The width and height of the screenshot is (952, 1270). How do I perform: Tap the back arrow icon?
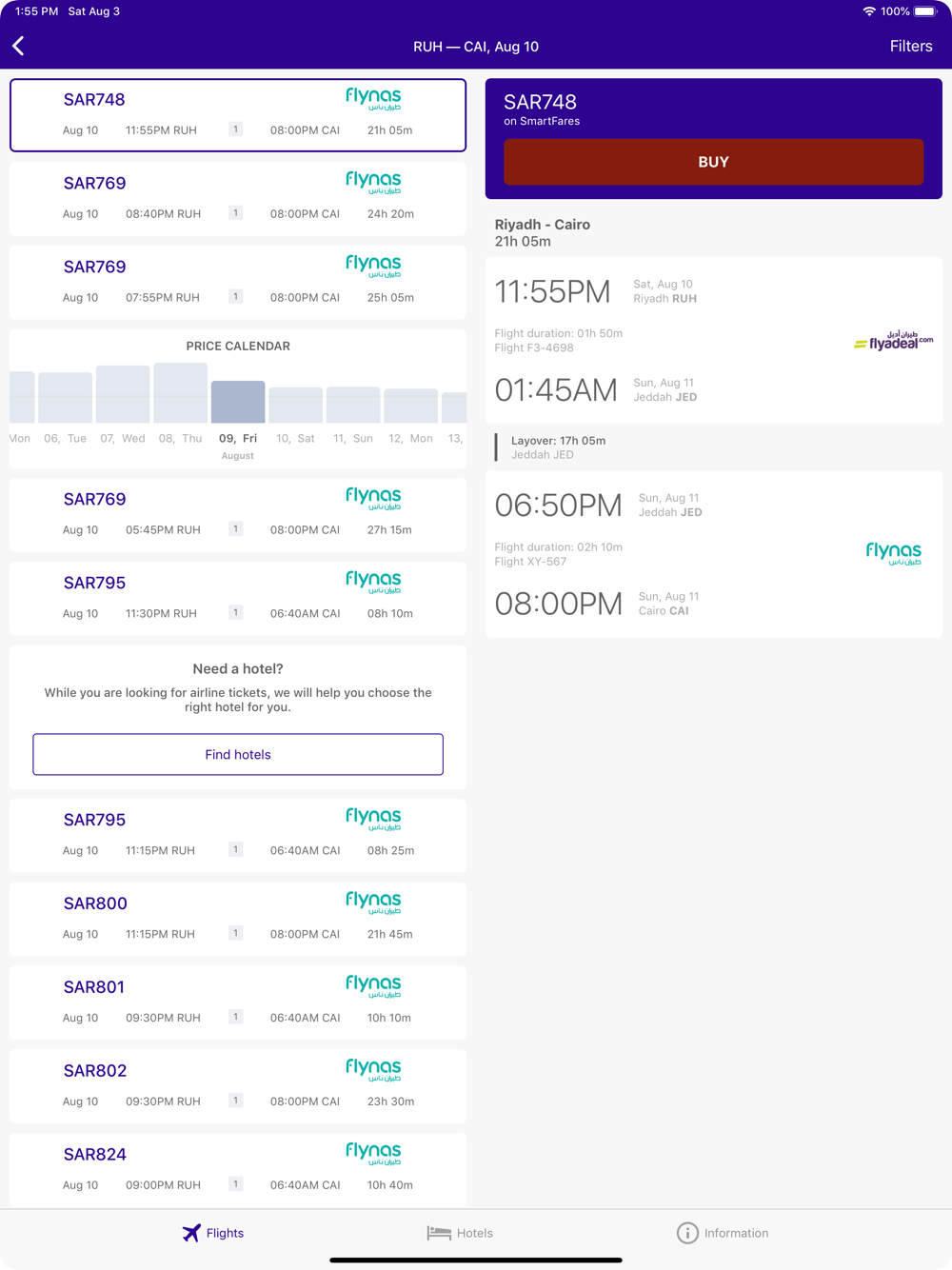18,46
